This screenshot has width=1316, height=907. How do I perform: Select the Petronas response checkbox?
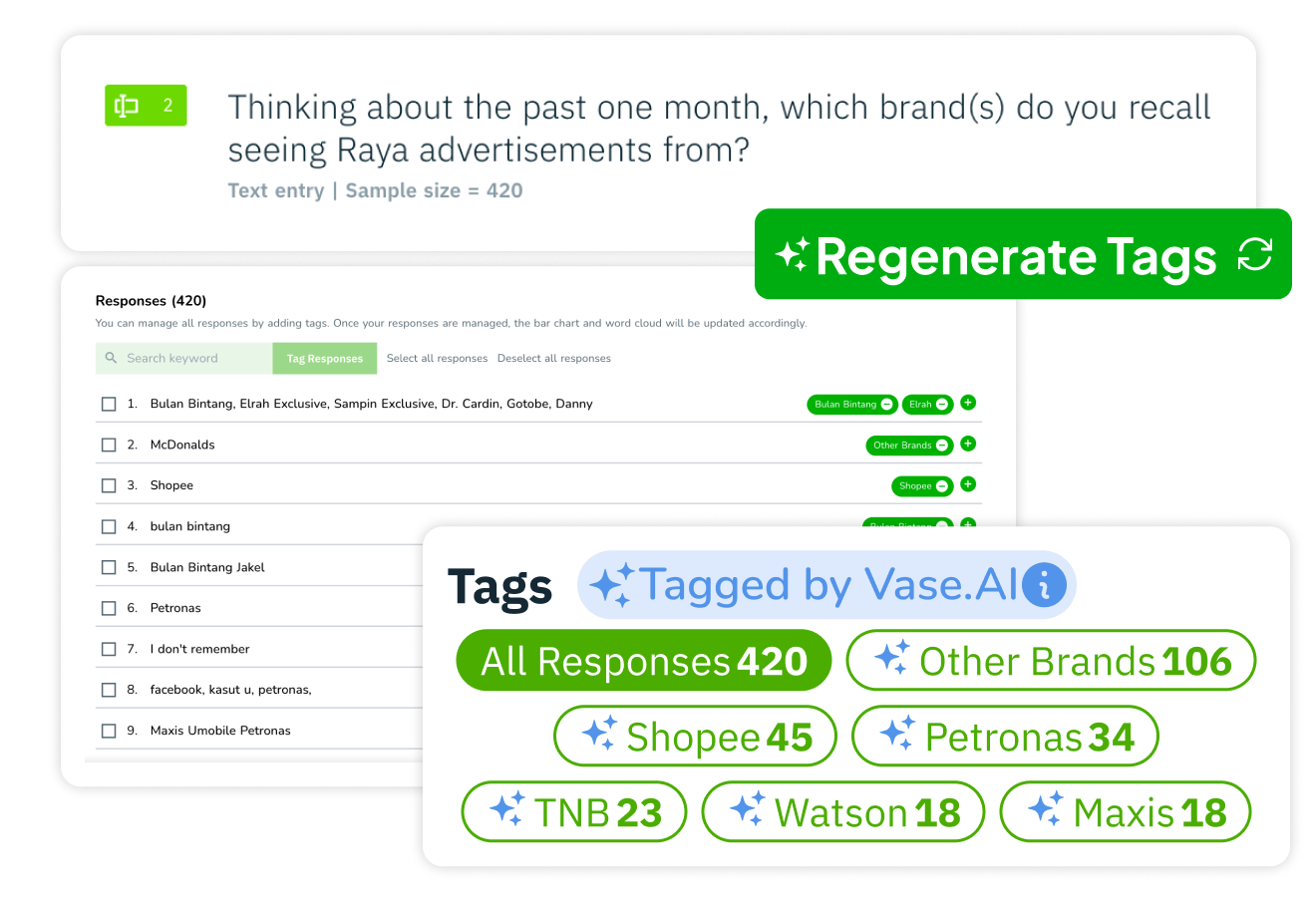pos(109,609)
